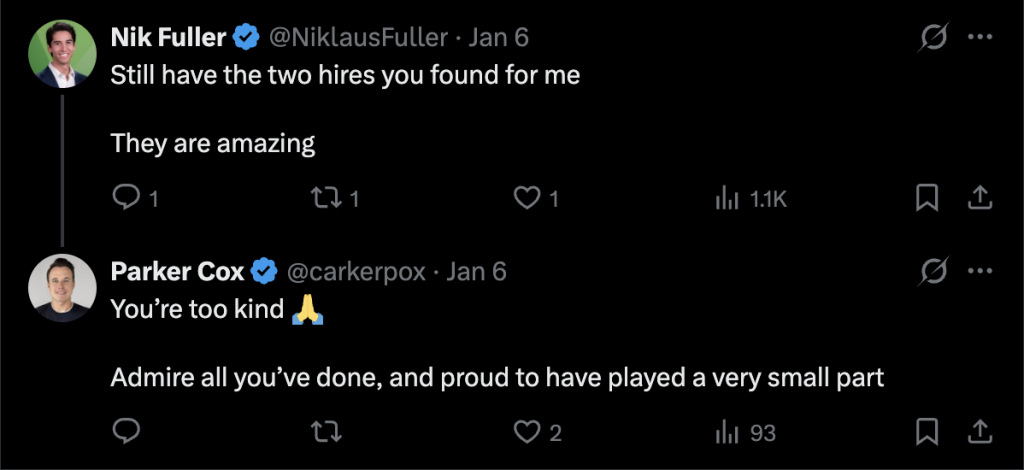View analytics on Nik Fuller's post
Image resolution: width=1024 pixels, height=470 pixels.
click(727, 199)
